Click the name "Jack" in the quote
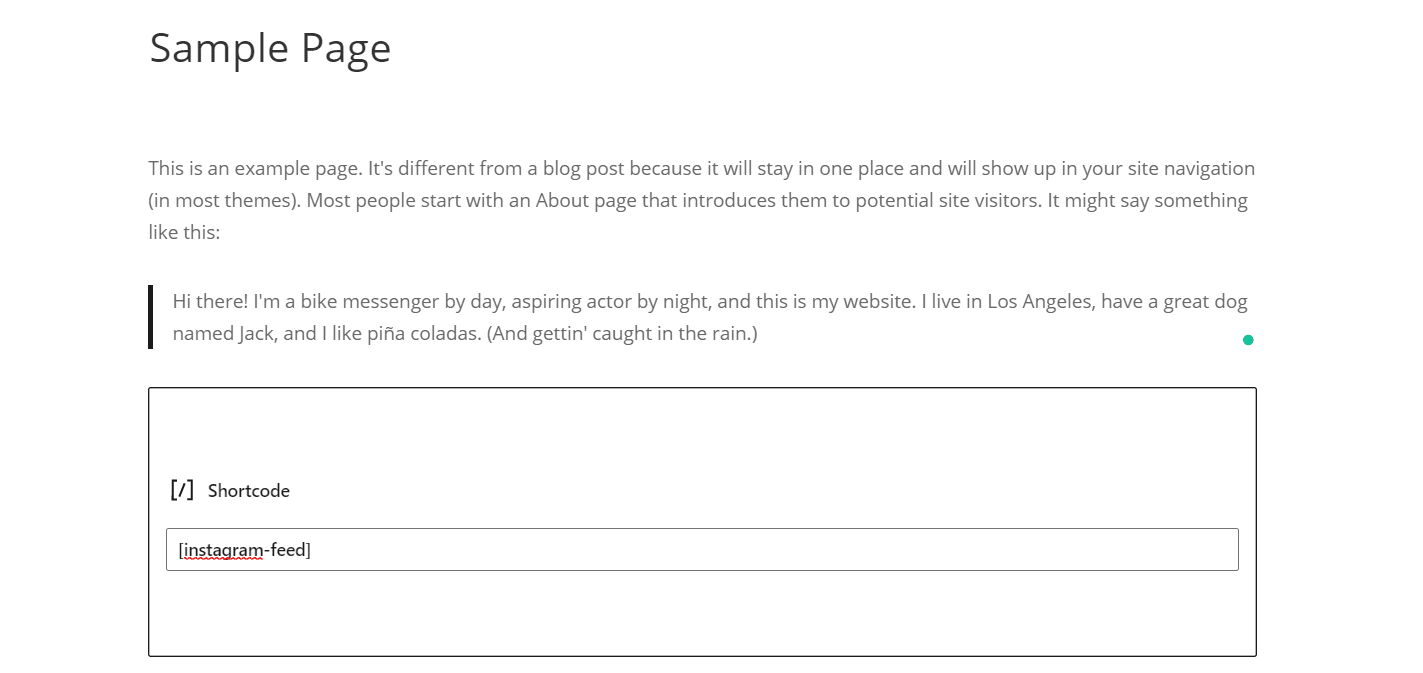1423x673 pixels. 255,333
